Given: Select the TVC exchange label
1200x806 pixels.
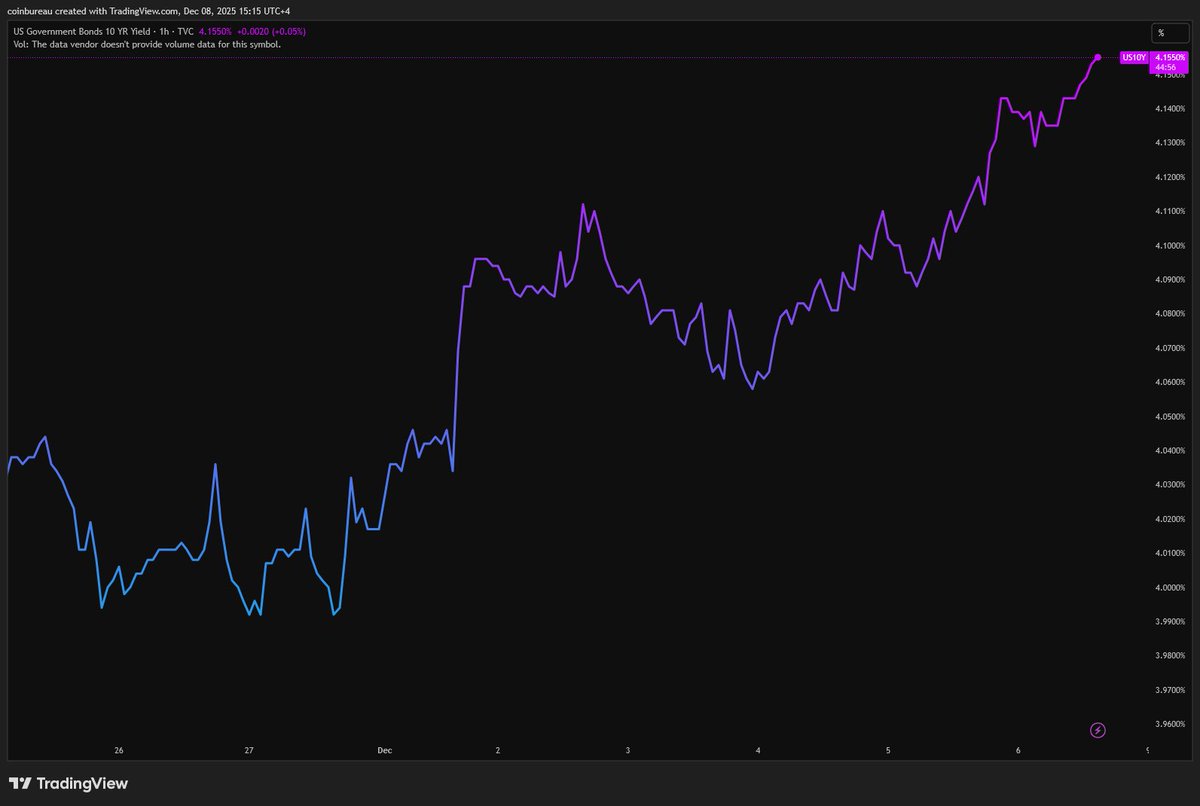Looking at the screenshot, I should (185, 32).
